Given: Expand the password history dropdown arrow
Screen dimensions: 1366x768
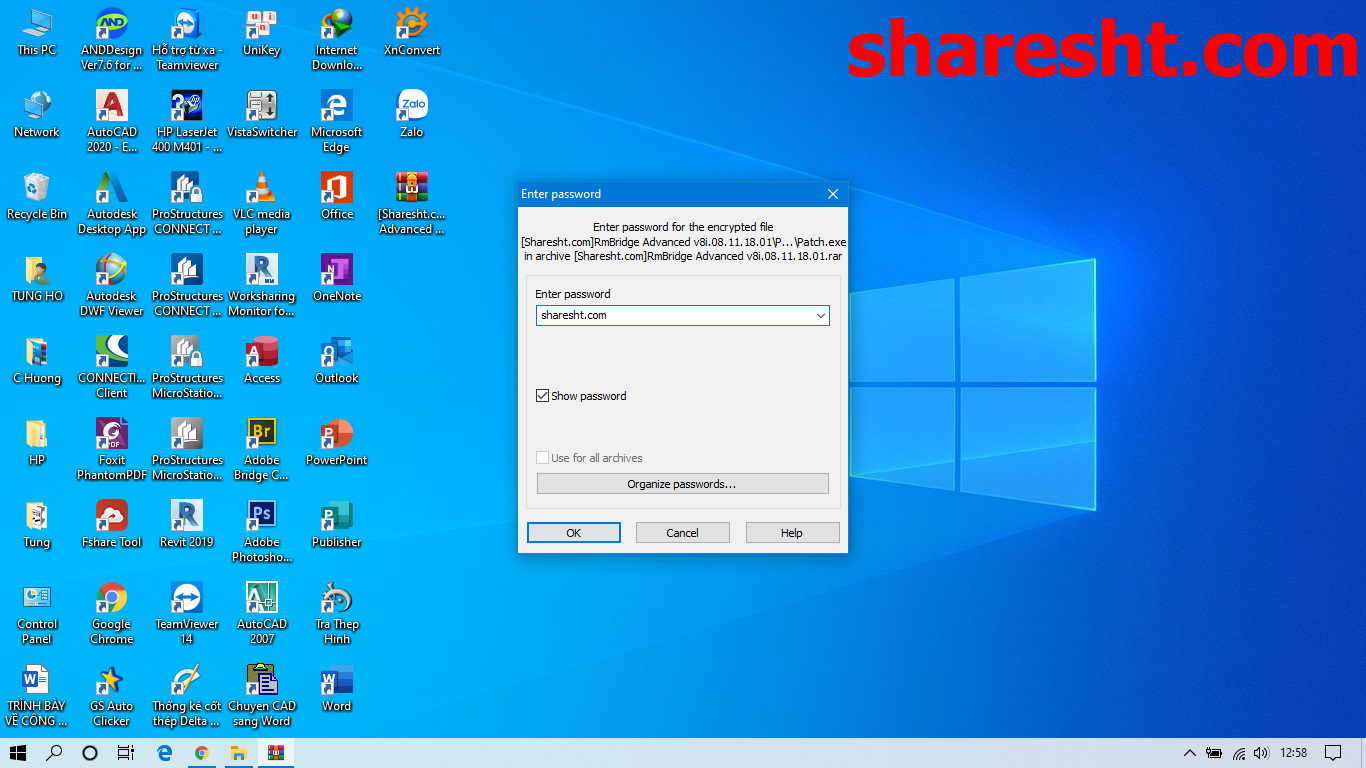Looking at the screenshot, I should 820,315.
